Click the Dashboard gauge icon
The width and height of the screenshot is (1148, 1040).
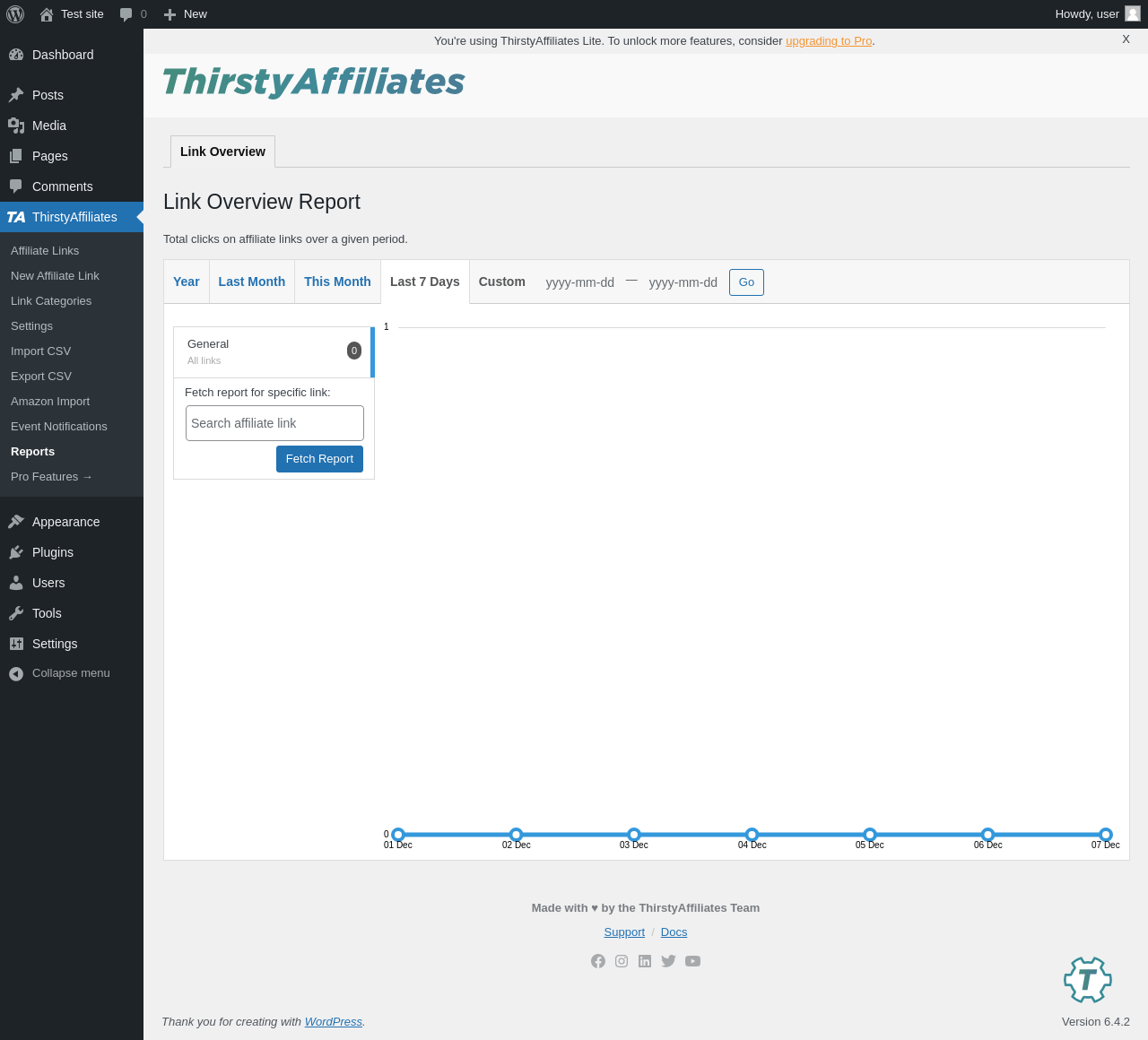coord(16,55)
